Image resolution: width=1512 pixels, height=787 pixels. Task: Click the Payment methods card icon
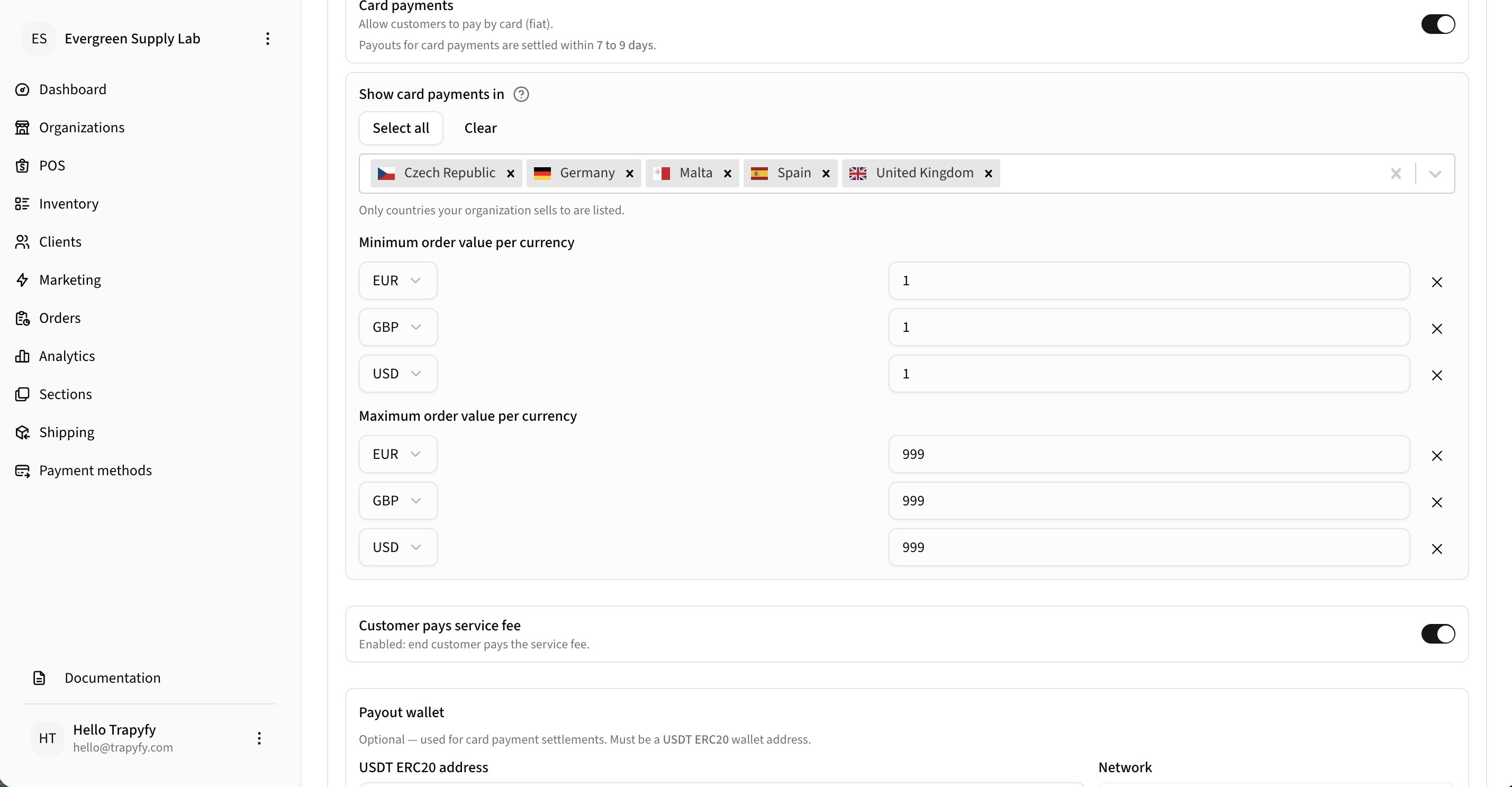[22, 471]
